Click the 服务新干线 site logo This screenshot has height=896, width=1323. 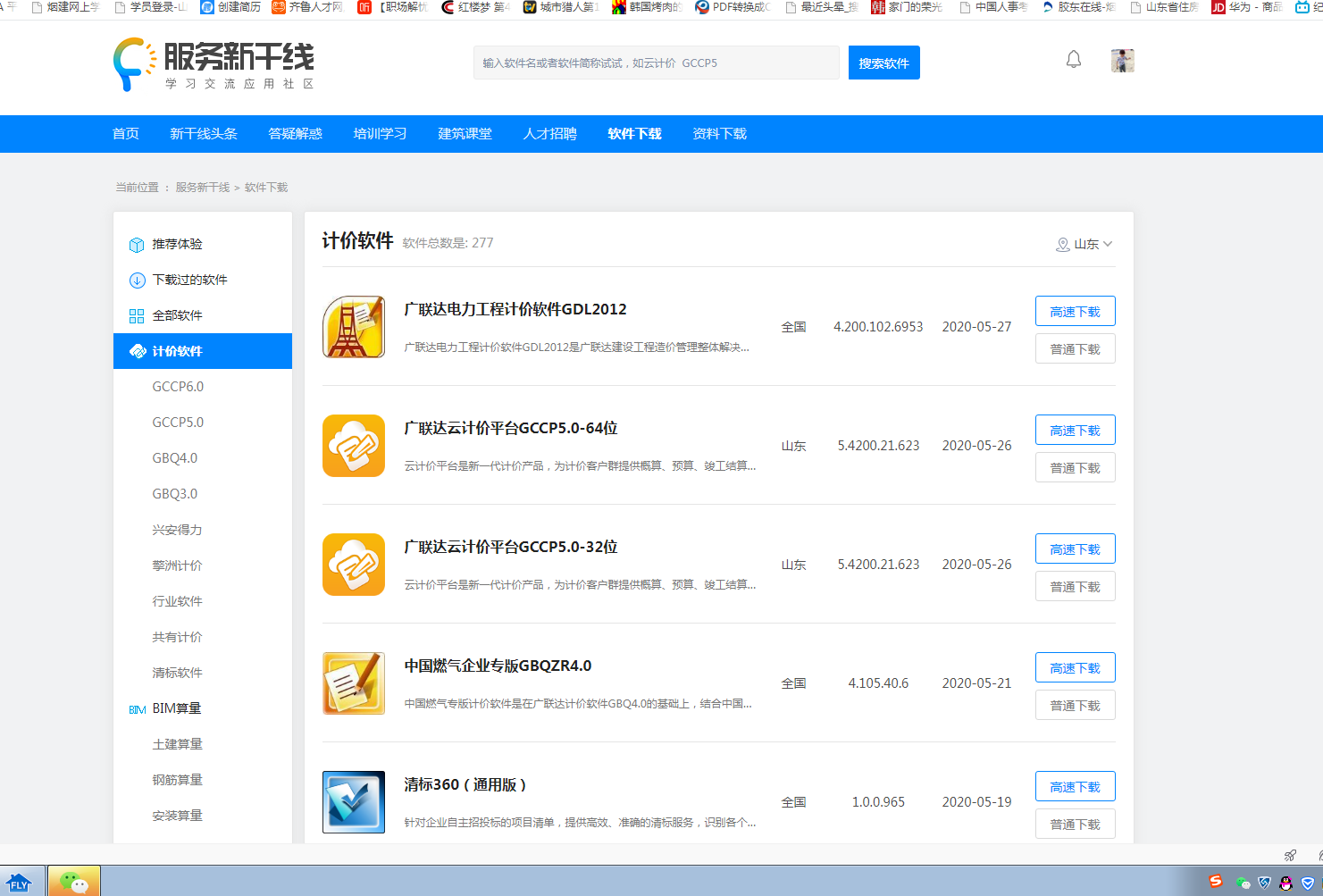pyautogui.click(x=214, y=64)
